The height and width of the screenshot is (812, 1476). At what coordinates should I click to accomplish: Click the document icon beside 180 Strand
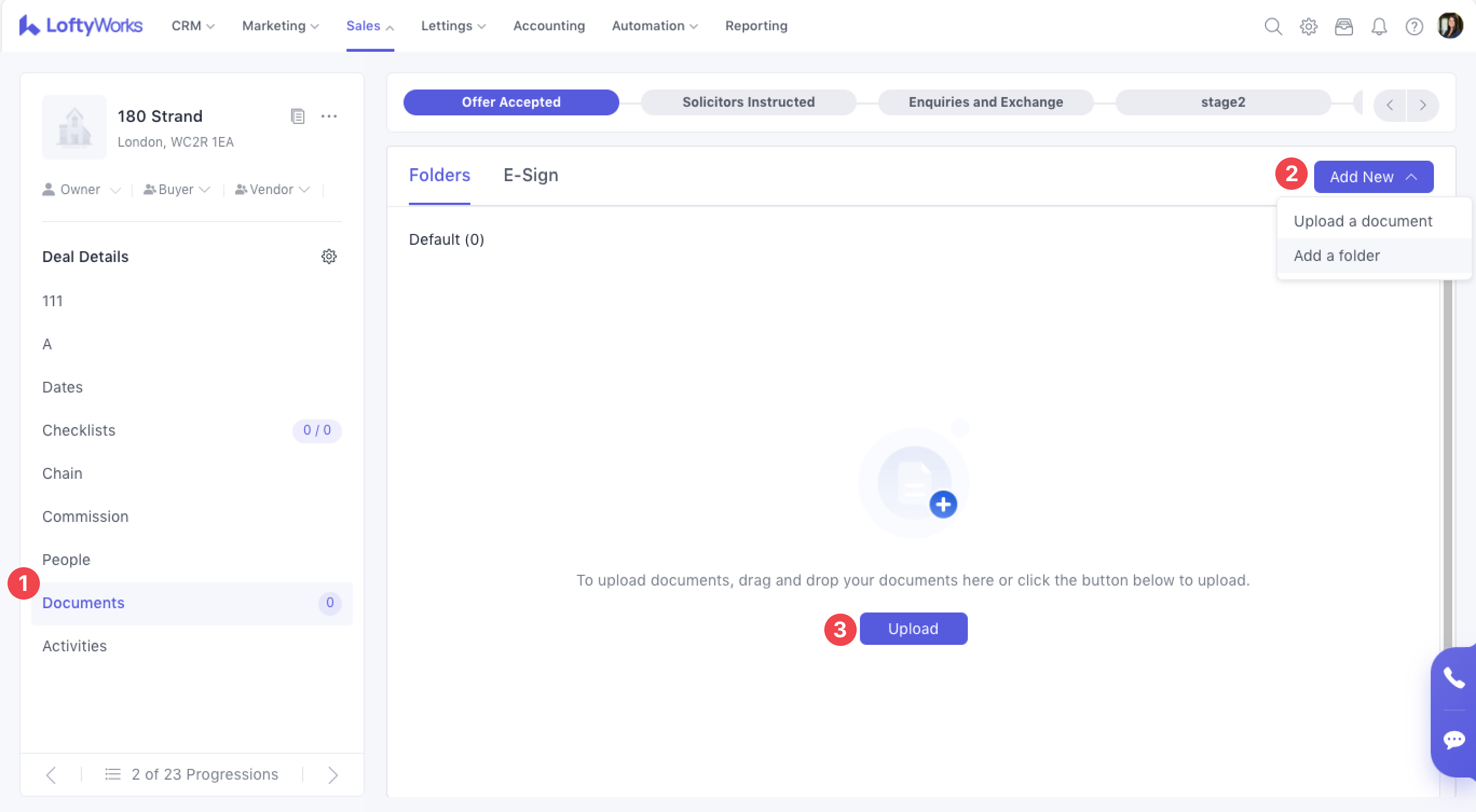297,116
